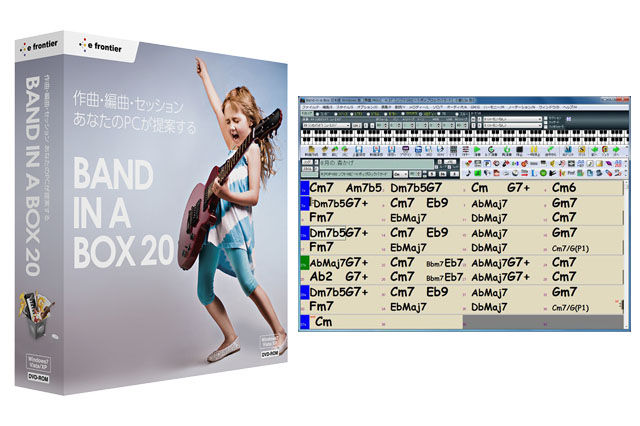
Task: Tick bottom checkbox right of harmony dropdowns
Action: (545, 127)
